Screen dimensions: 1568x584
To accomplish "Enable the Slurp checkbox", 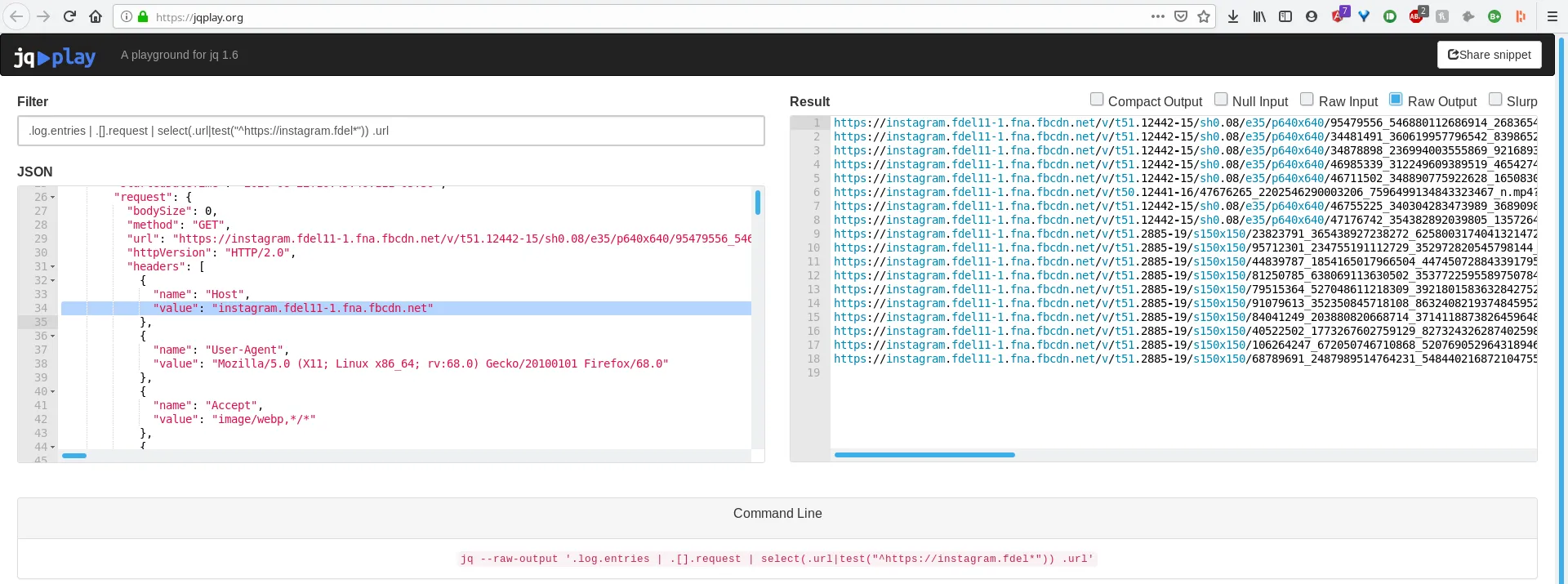I will [1495, 99].
